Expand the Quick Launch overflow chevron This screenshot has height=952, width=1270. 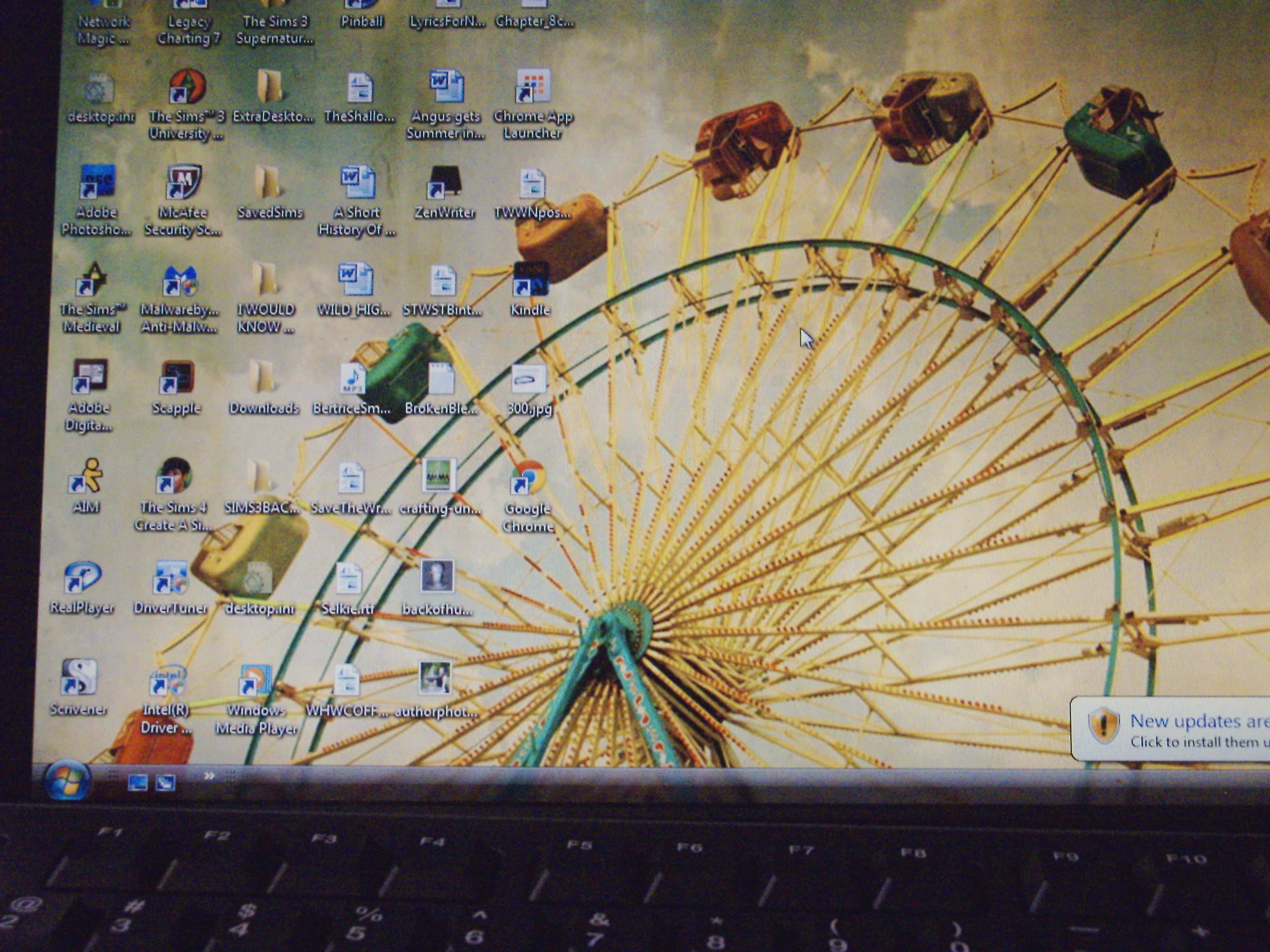pos(209,776)
